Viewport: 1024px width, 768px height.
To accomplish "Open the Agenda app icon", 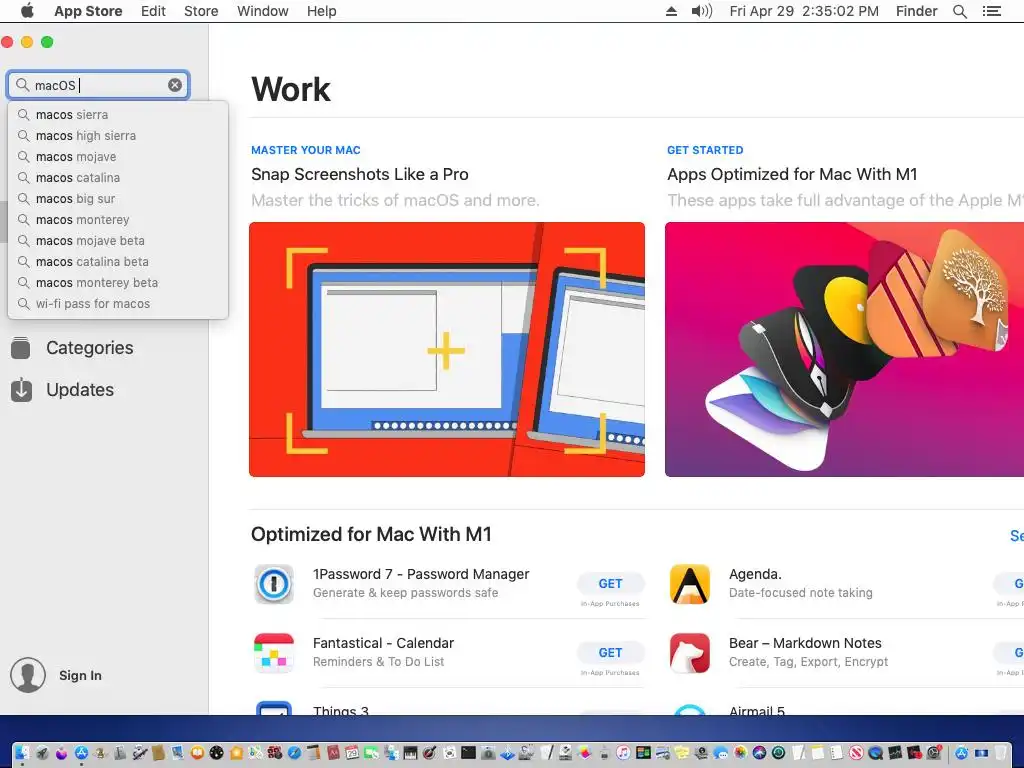I will click(x=690, y=584).
